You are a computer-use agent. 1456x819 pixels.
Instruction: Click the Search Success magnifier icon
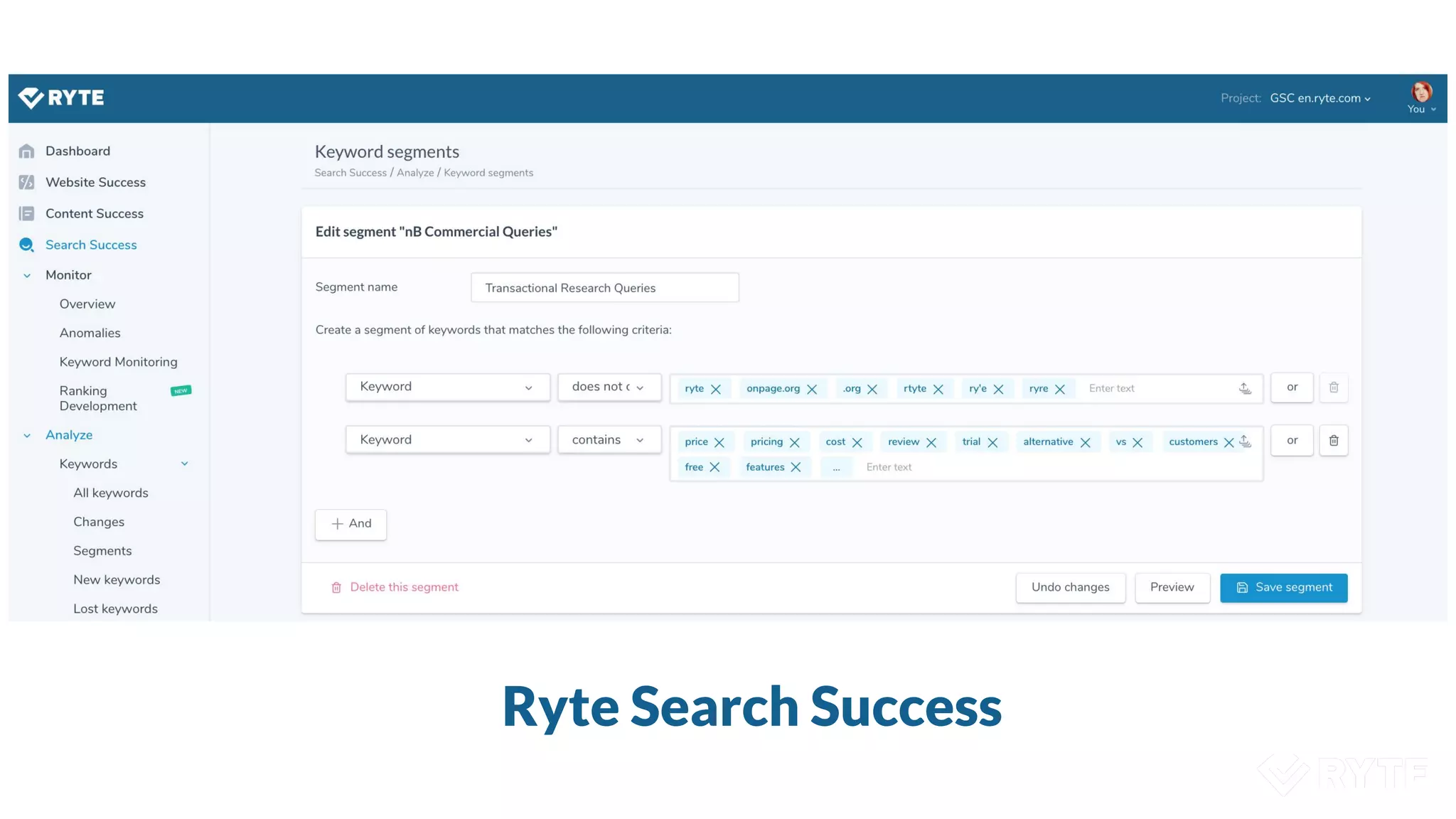26,245
